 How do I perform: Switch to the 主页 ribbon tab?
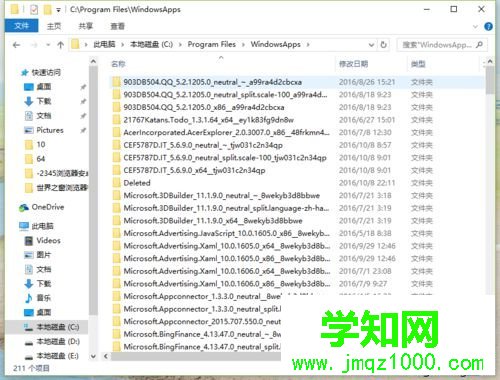54,26
